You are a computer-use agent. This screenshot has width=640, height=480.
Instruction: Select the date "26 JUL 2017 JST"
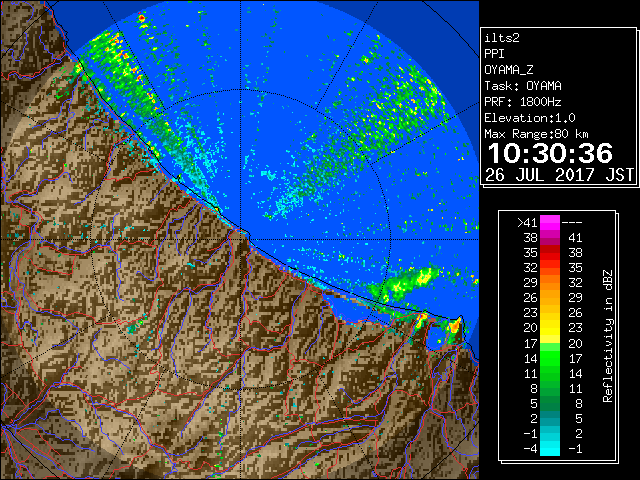pyautogui.click(x=559, y=175)
